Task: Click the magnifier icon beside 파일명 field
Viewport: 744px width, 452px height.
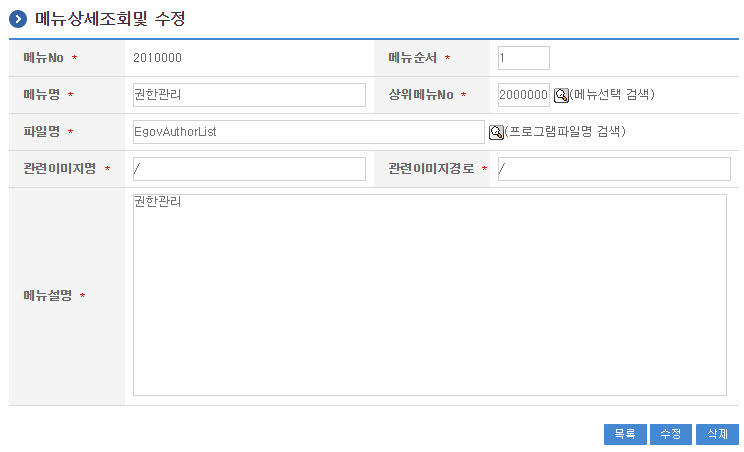Action: coord(495,132)
